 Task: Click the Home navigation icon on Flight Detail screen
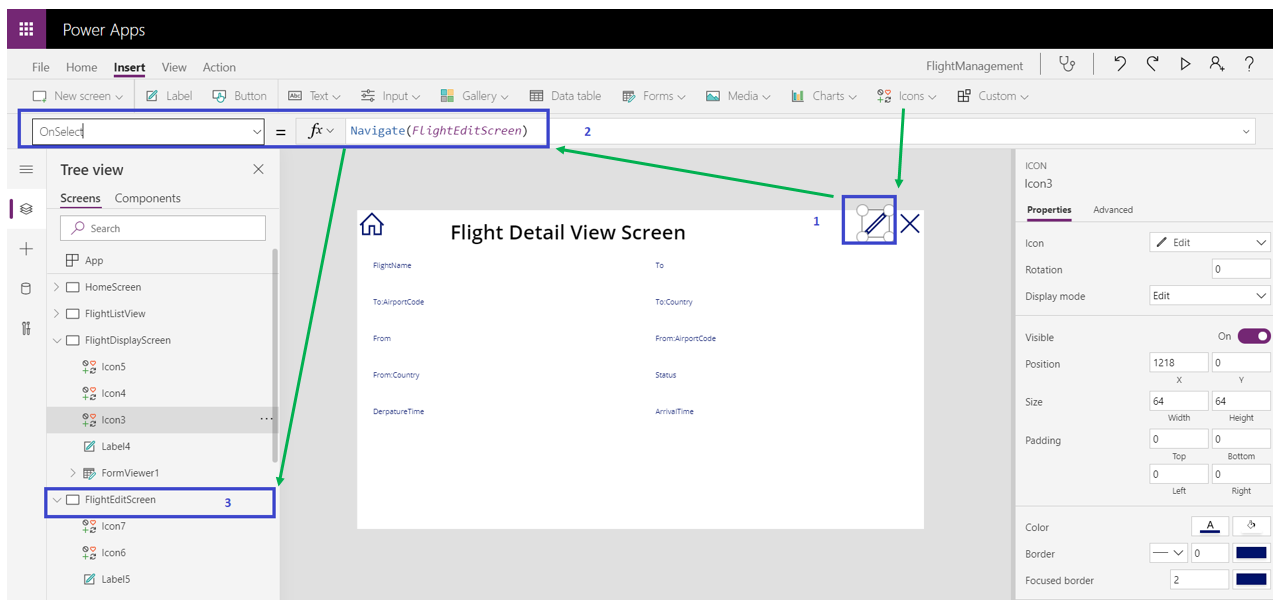[371, 224]
